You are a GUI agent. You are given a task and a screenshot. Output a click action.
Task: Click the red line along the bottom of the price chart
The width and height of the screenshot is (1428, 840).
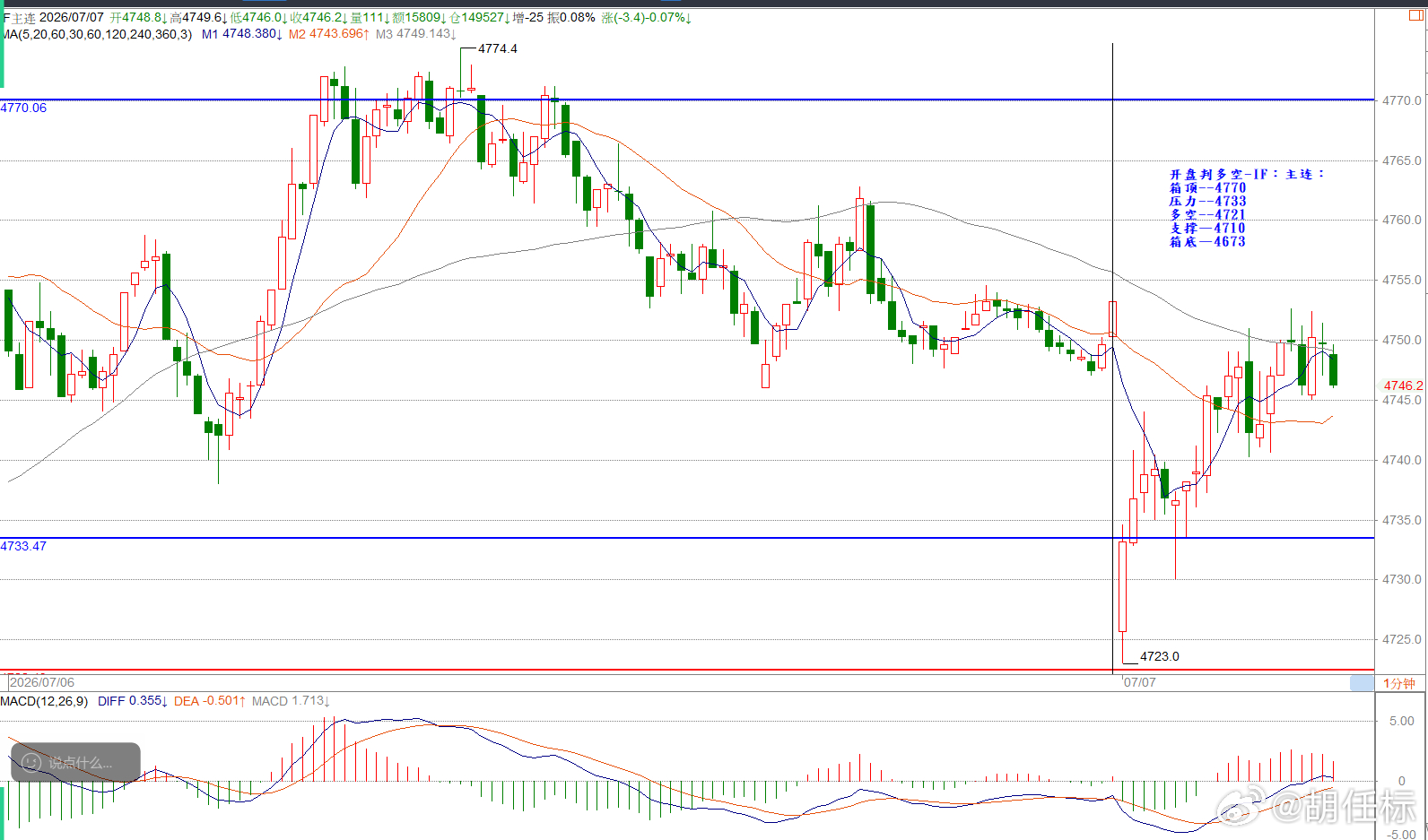(687, 670)
